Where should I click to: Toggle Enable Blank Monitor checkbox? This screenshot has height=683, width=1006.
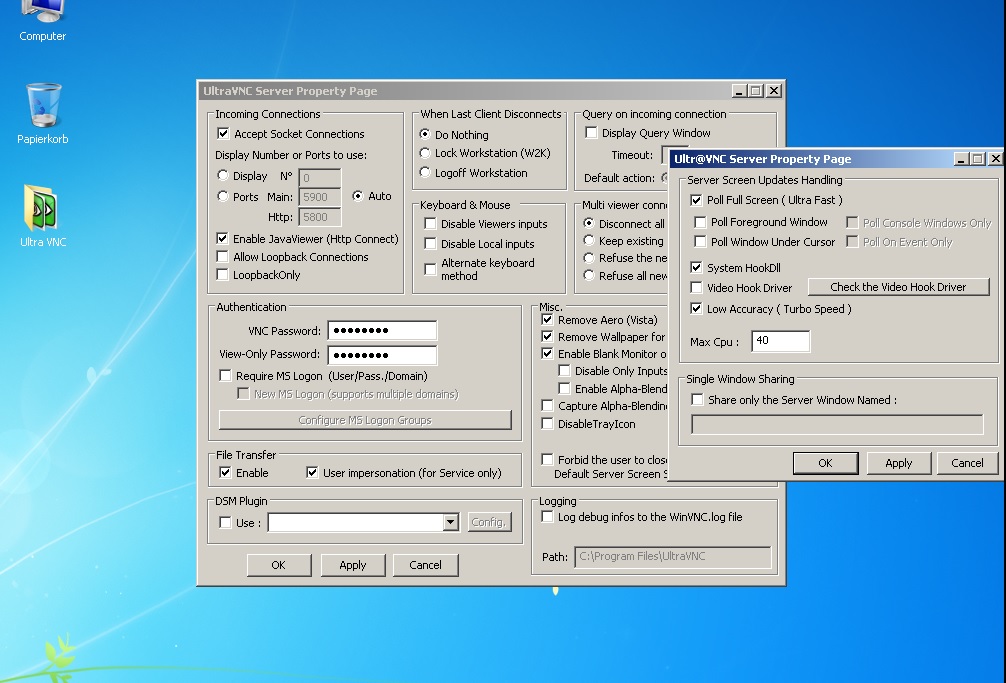(547, 353)
